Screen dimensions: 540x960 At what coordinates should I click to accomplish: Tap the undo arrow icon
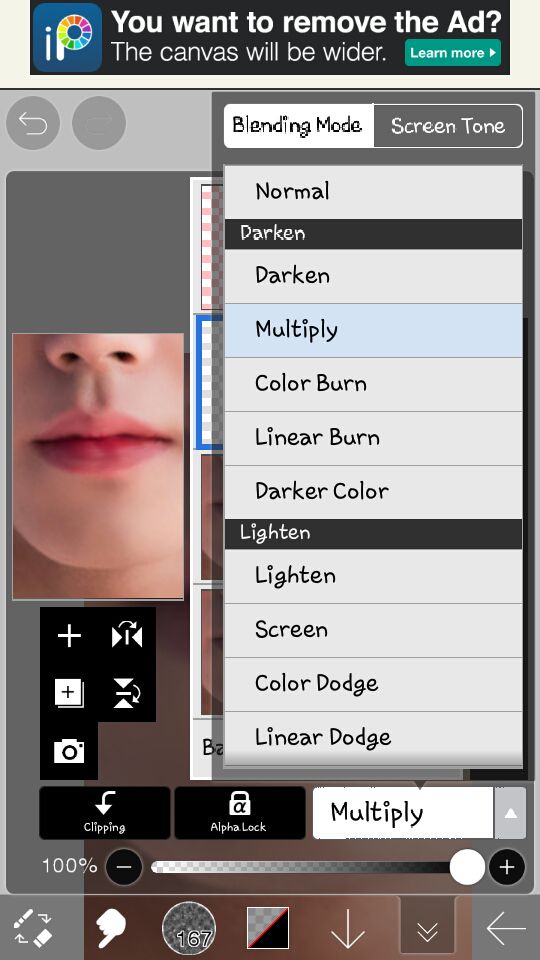click(33, 123)
